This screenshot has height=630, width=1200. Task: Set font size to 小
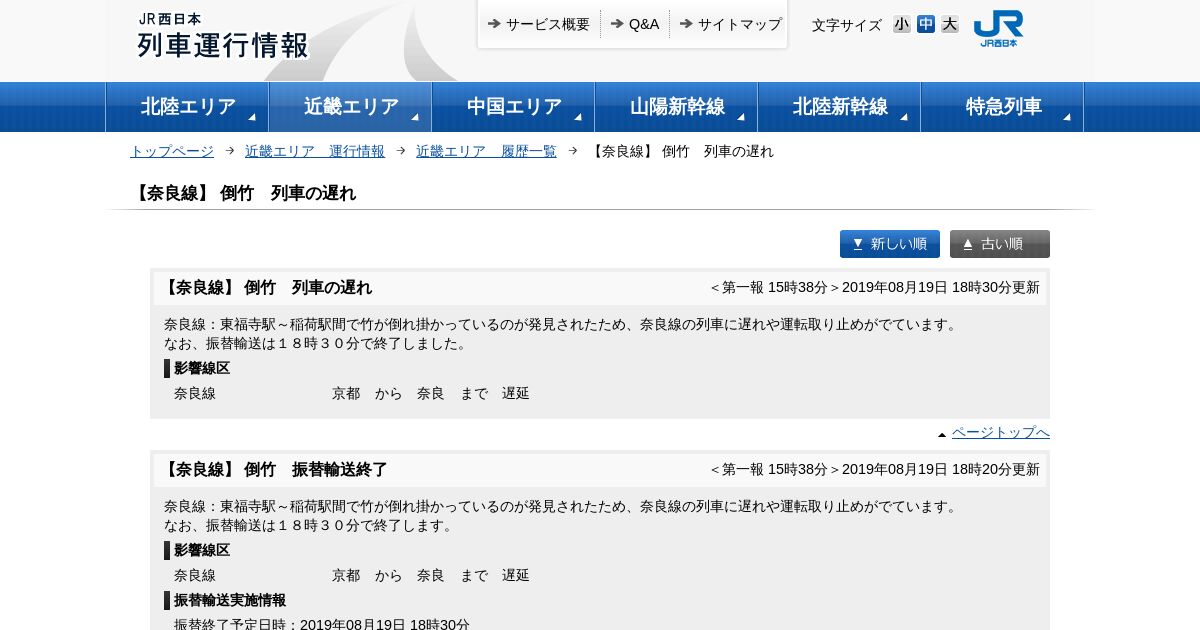902,24
